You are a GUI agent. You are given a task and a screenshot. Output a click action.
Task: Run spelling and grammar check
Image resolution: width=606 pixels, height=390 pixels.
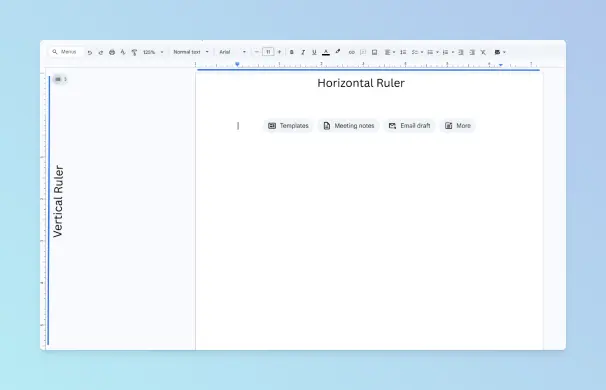[x=123, y=52]
